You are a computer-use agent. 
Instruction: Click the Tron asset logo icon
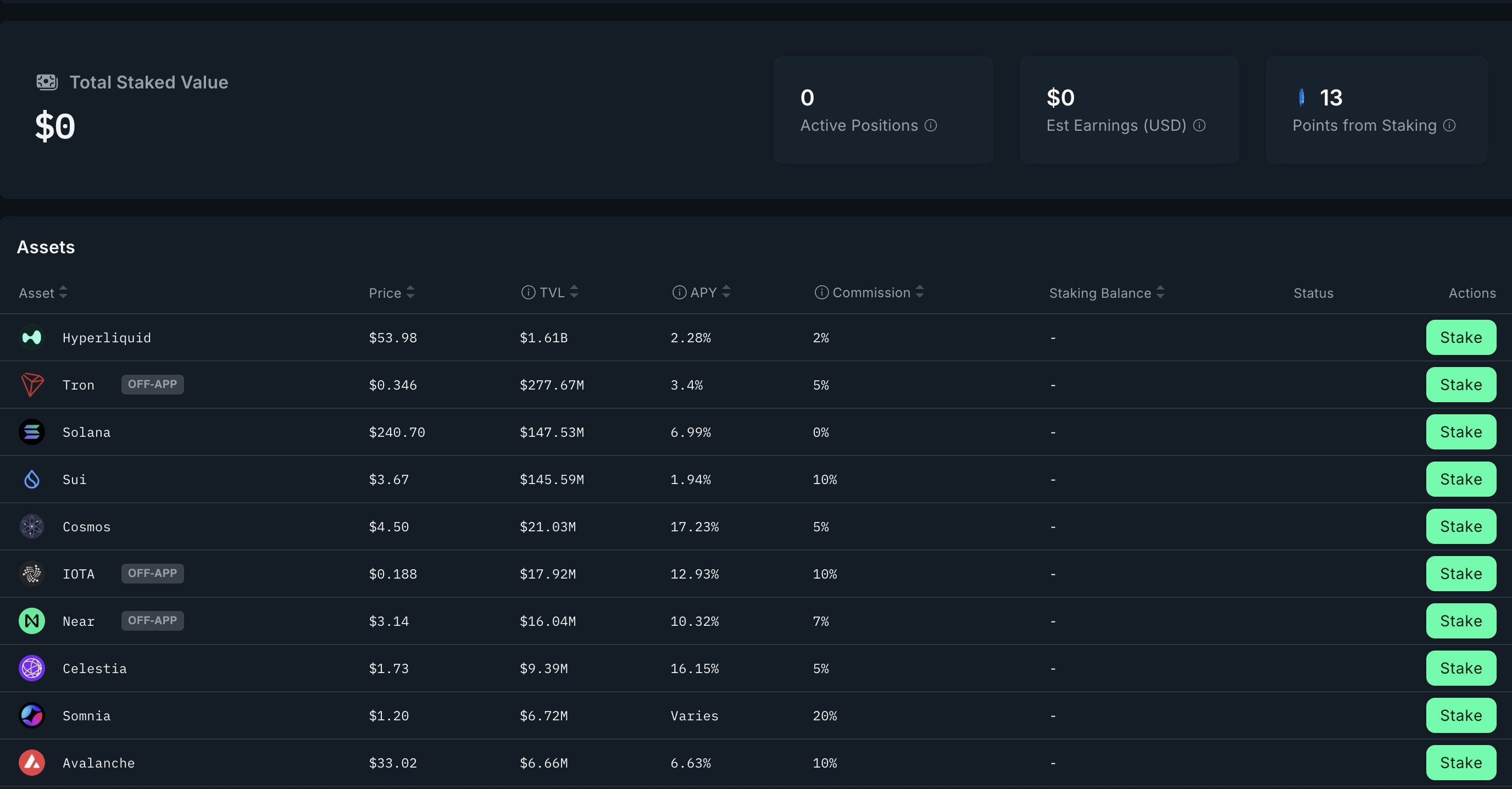pyautogui.click(x=32, y=385)
